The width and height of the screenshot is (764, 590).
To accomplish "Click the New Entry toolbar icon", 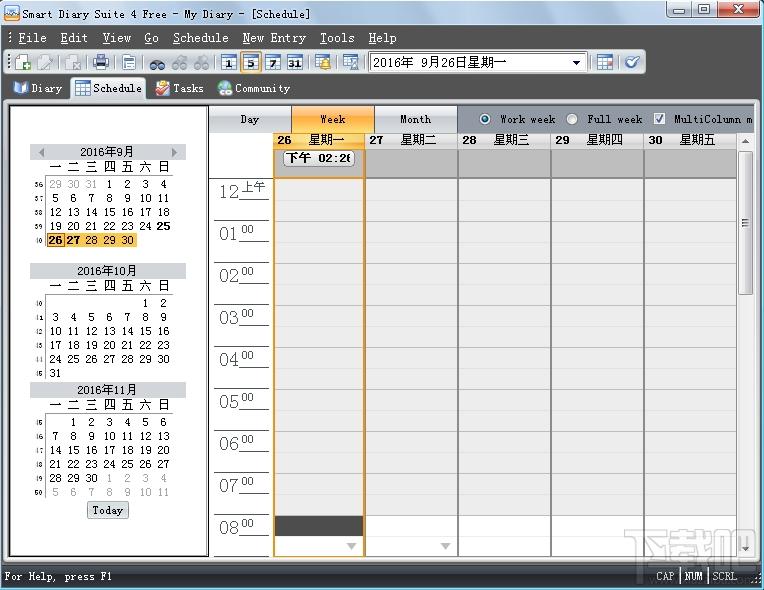I will [22, 62].
